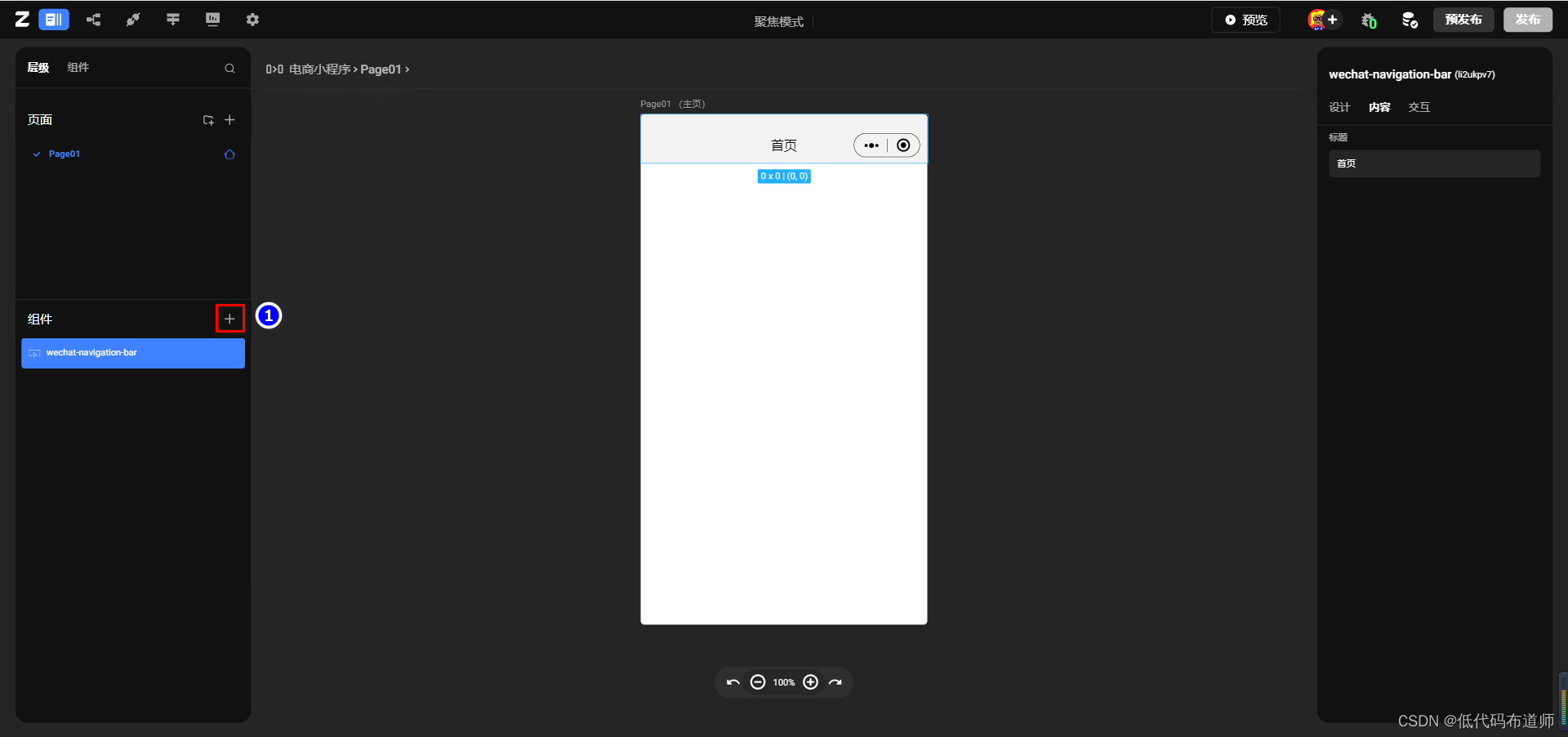The height and width of the screenshot is (737, 1568).
Task: Zoom in the canvas with plus button
Action: (x=810, y=682)
